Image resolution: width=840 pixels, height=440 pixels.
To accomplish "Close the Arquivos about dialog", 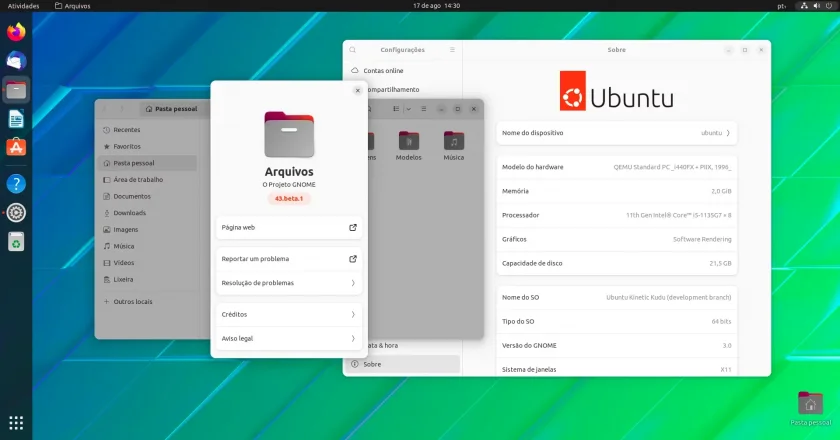I will [x=358, y=91].
